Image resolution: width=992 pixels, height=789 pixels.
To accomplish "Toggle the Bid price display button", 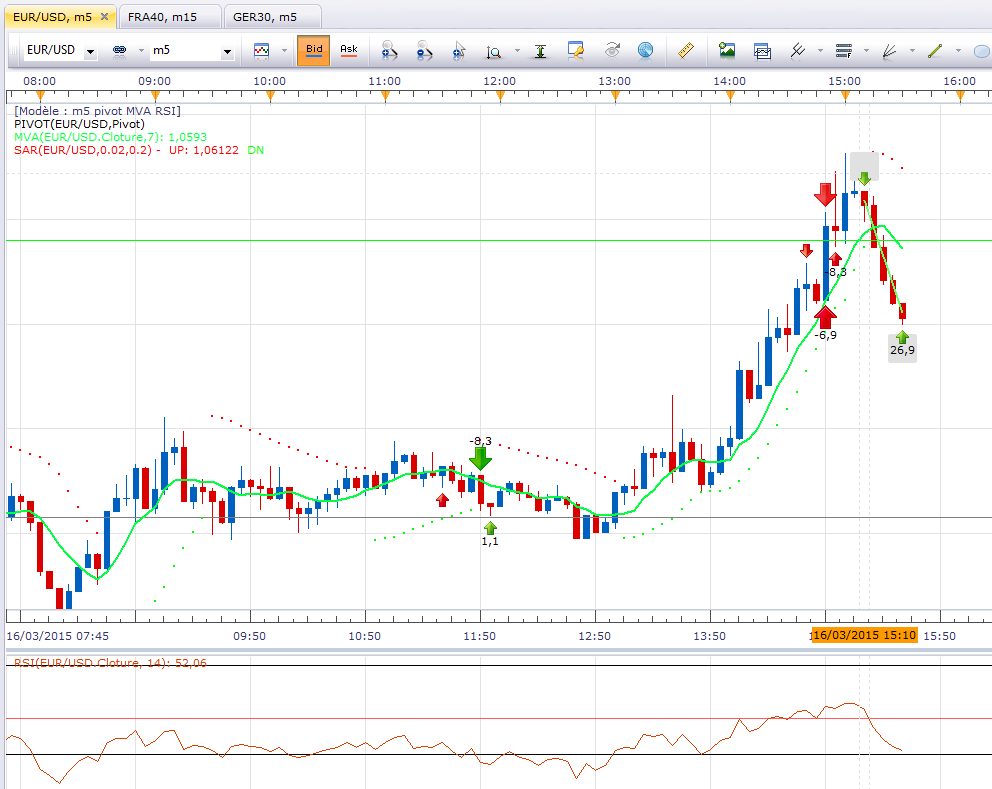I will (x=314, y=51).
